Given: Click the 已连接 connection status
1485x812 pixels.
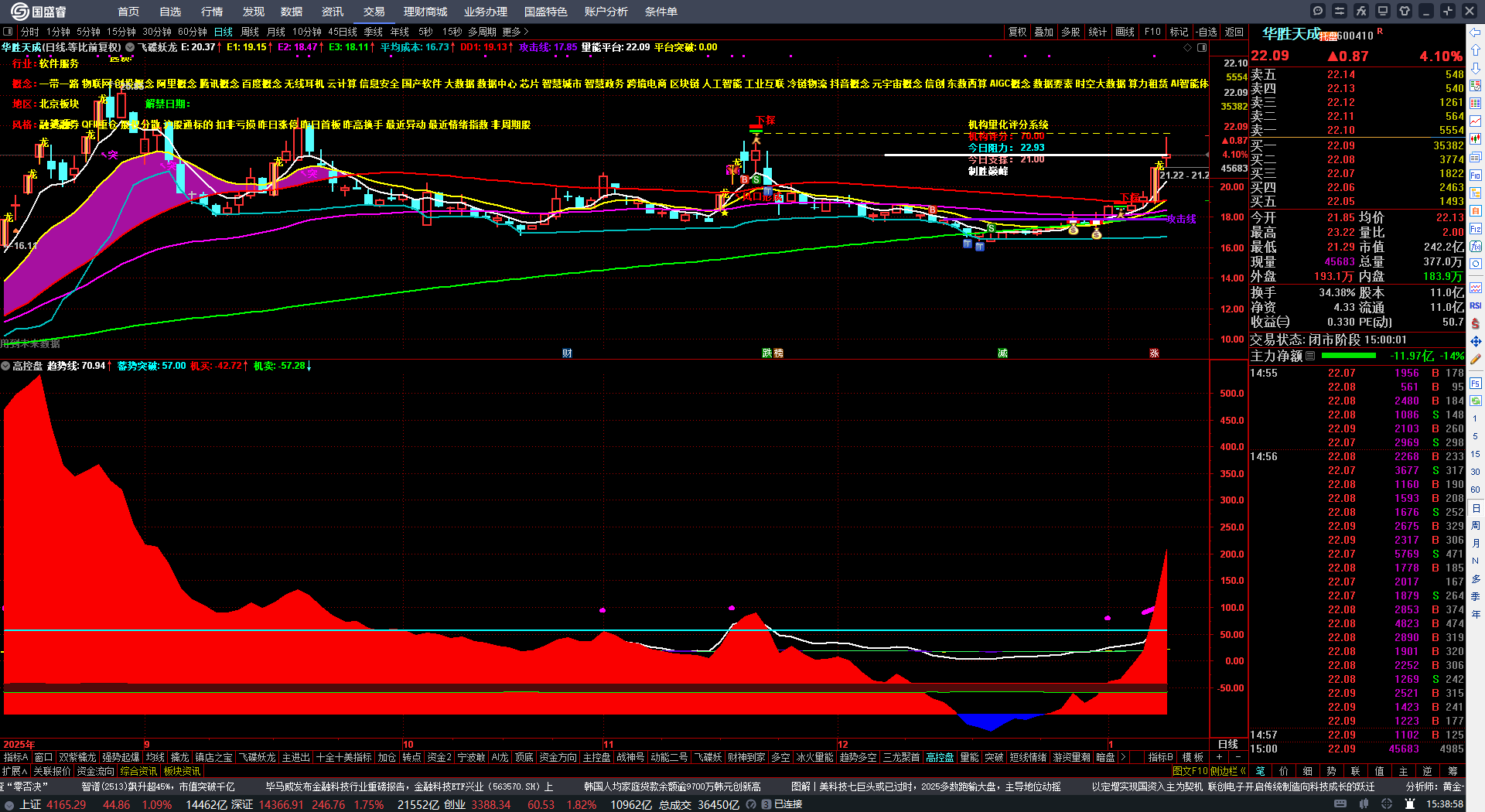Looking at the screenshot, I should click(x=788, y=805).
